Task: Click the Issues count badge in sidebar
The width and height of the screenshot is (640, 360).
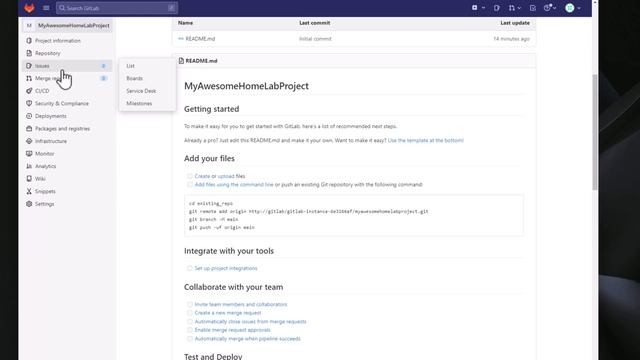Action: tap(103, 66)
